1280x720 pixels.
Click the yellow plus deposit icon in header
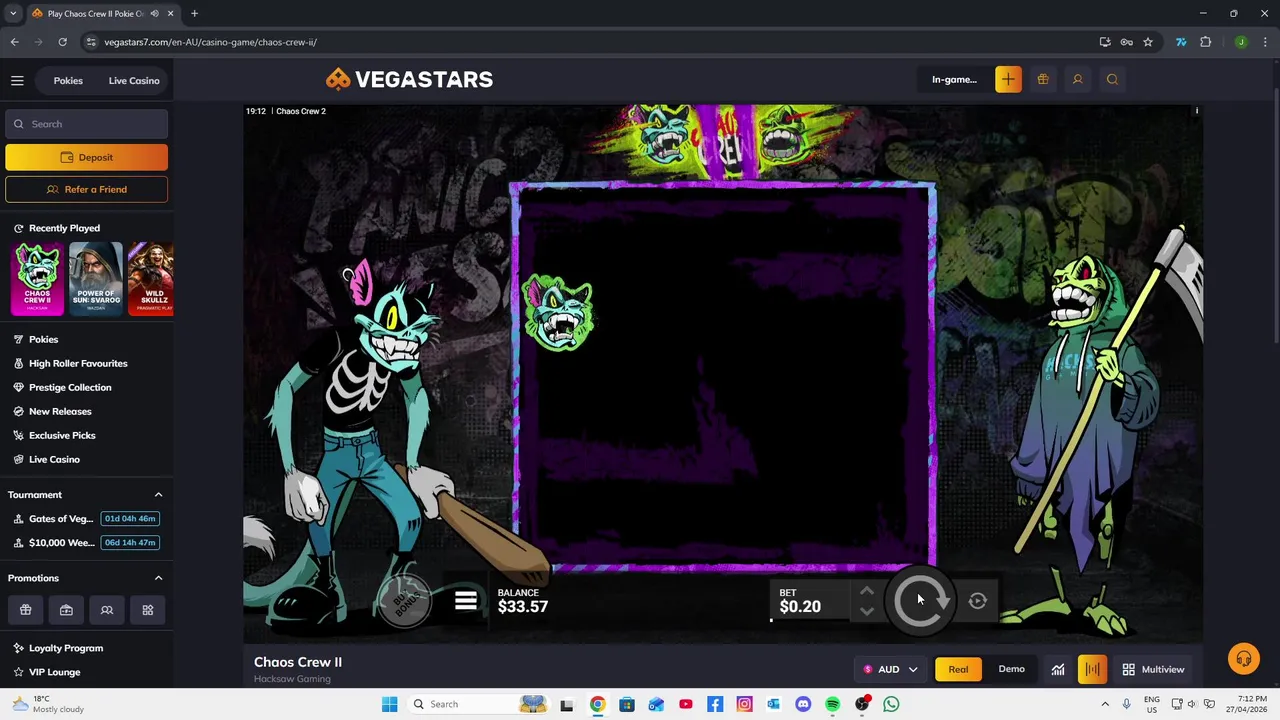[x=1008, y=80]
